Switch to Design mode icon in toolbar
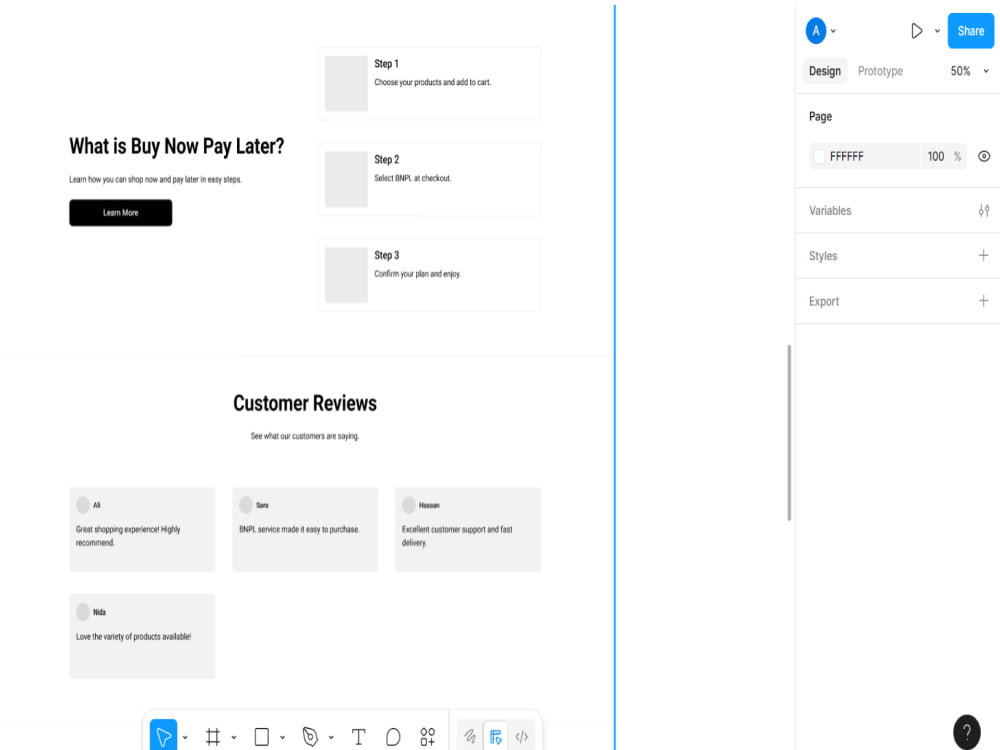Screen dimensions: 1000x750 point(496,737)
